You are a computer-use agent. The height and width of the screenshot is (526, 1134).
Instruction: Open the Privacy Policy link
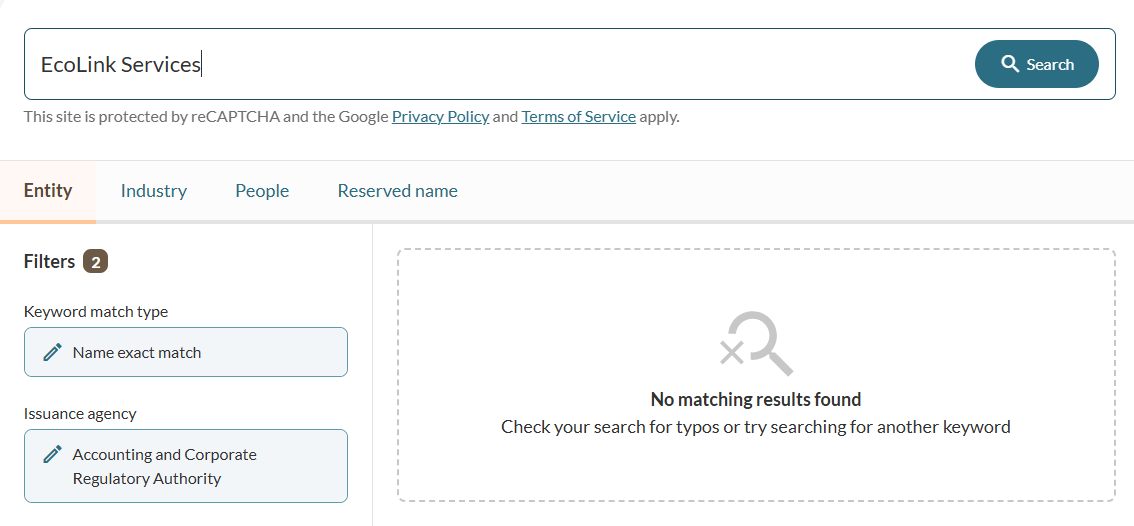tap(440, 116)
